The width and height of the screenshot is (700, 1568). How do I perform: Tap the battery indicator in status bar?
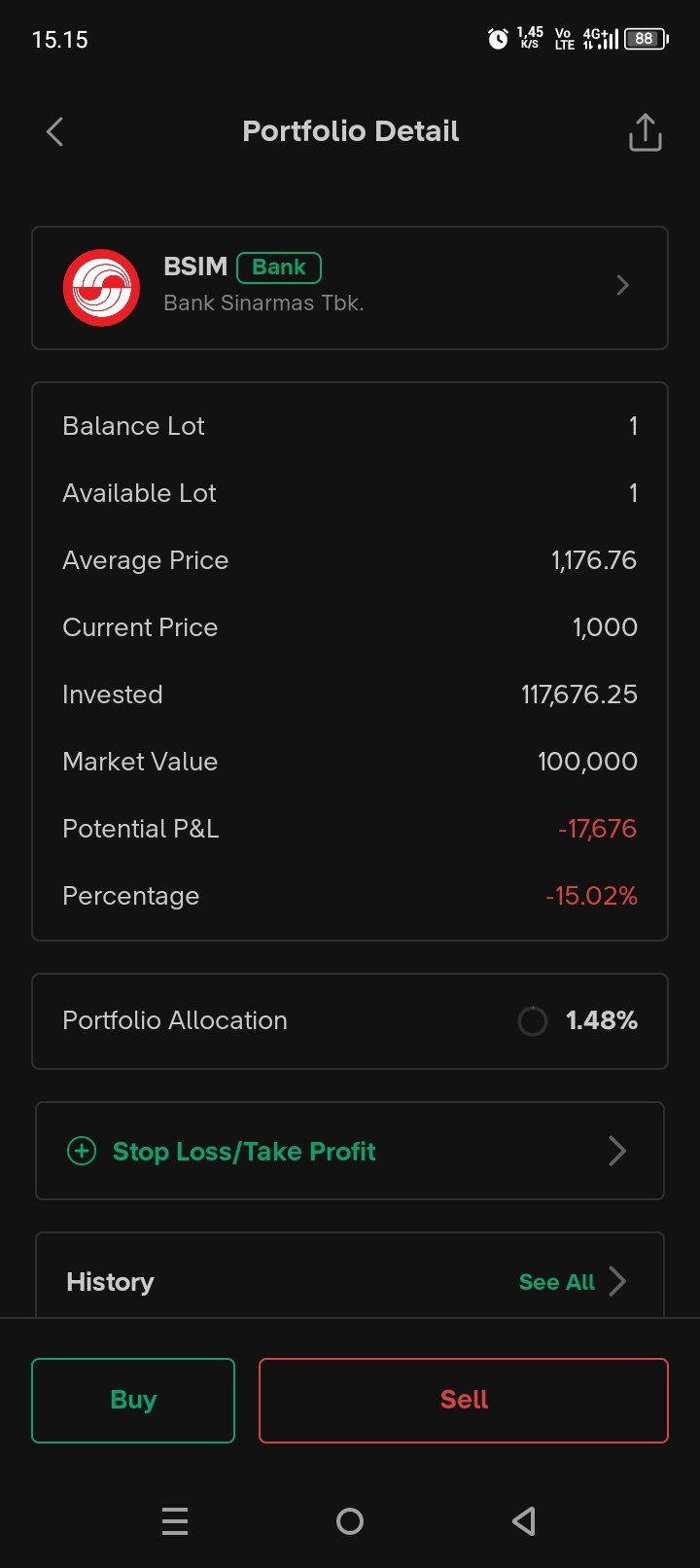tap(646, 39)
